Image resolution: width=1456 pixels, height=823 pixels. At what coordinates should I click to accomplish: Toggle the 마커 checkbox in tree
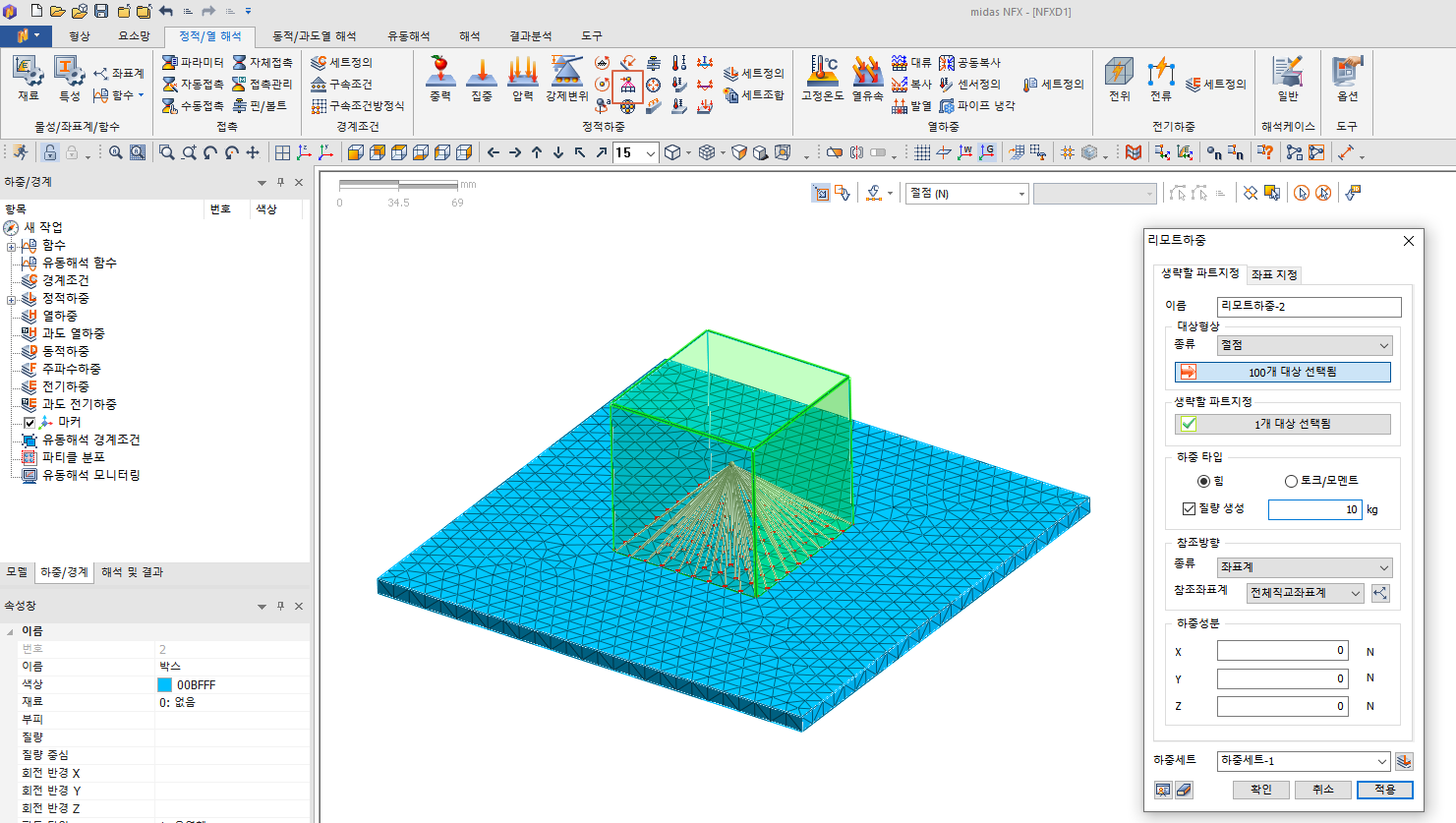click(x=29, y=423)
